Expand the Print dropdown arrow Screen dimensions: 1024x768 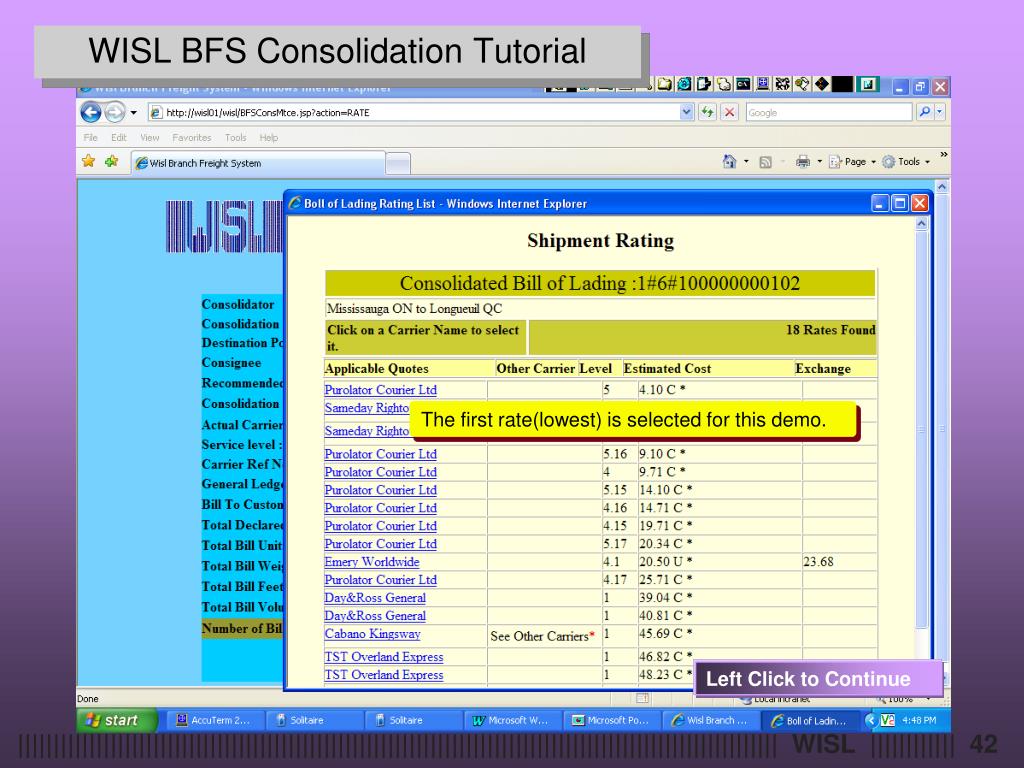pyautogui.click(x=819, y=161)
